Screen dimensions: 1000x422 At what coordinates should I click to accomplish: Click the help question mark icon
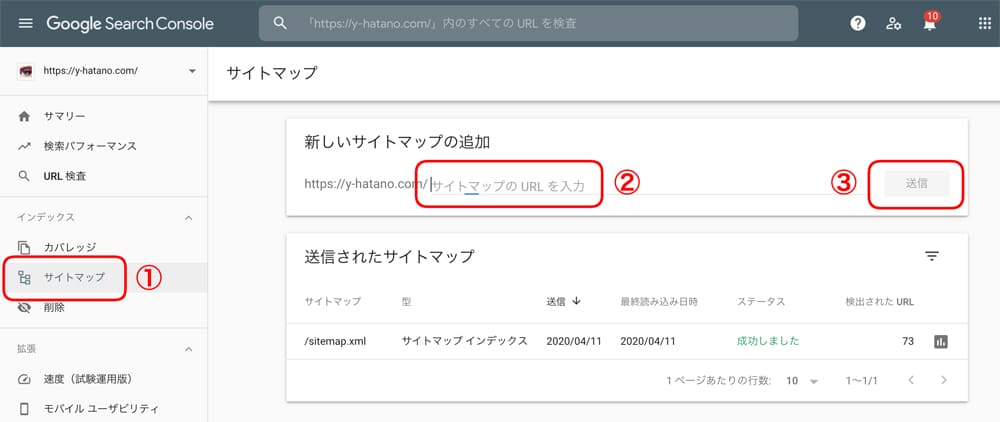(857, 23)
